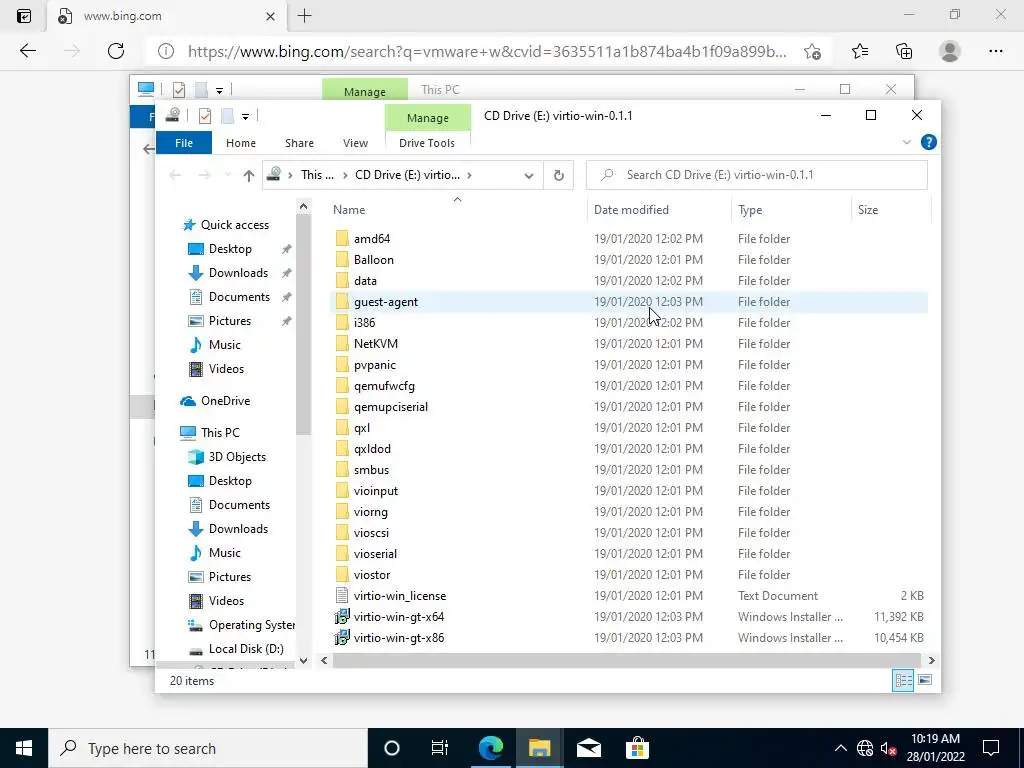Open the Share ribbon tab
The width and height of the screenshot is (1024, 768).
click(x=299, y=143)
